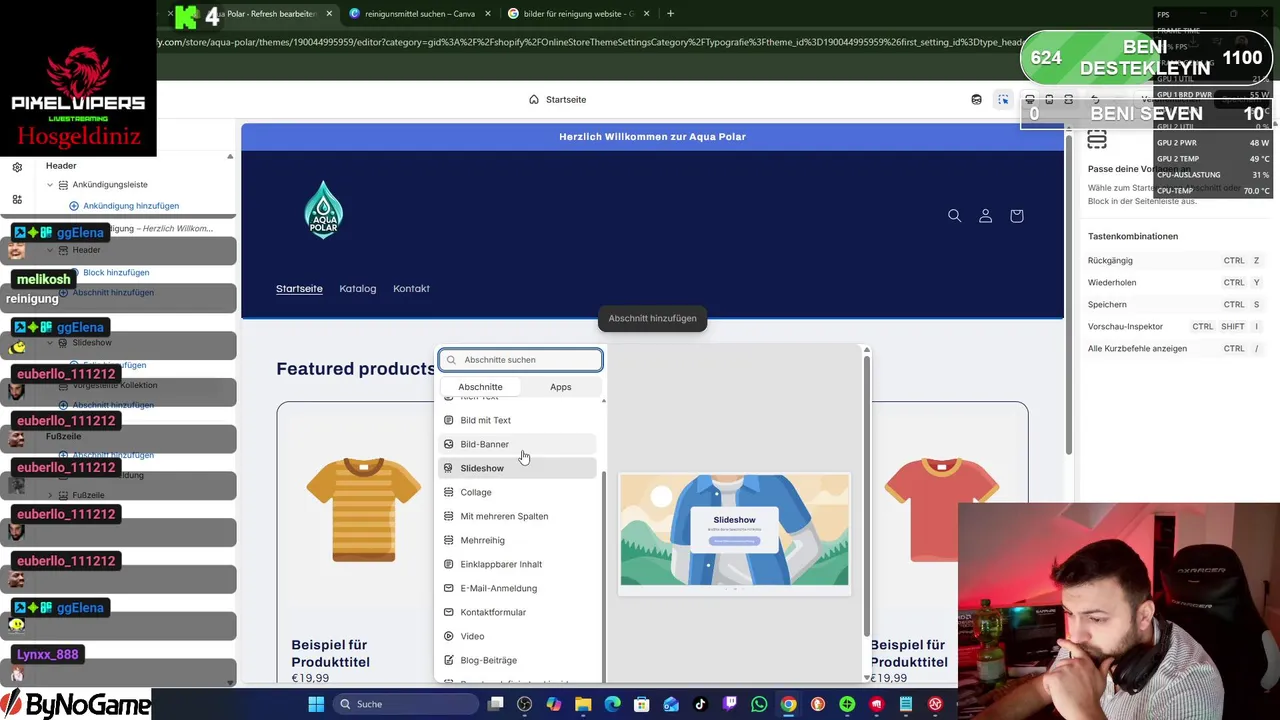
Task: Switch to mobile preview icon
Action: [1049, 99]
